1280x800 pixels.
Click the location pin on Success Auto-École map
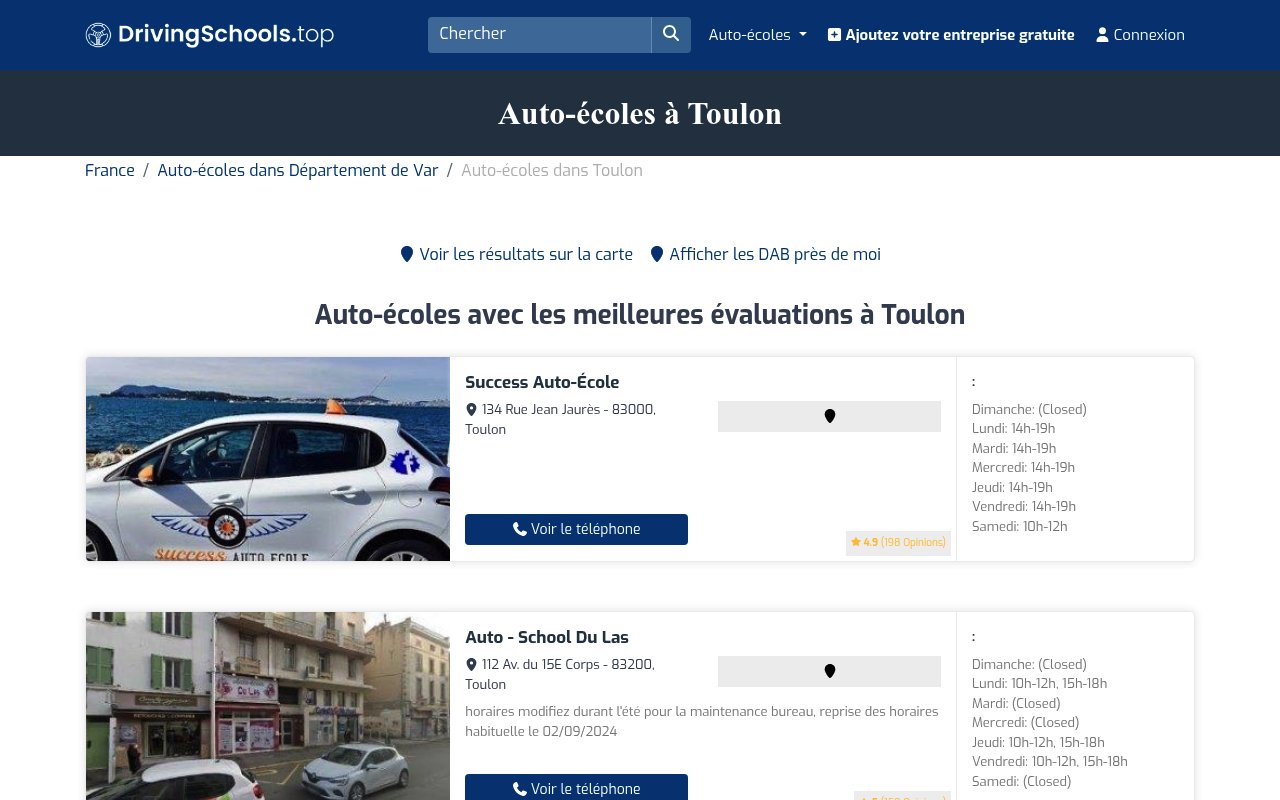point(829,416)
